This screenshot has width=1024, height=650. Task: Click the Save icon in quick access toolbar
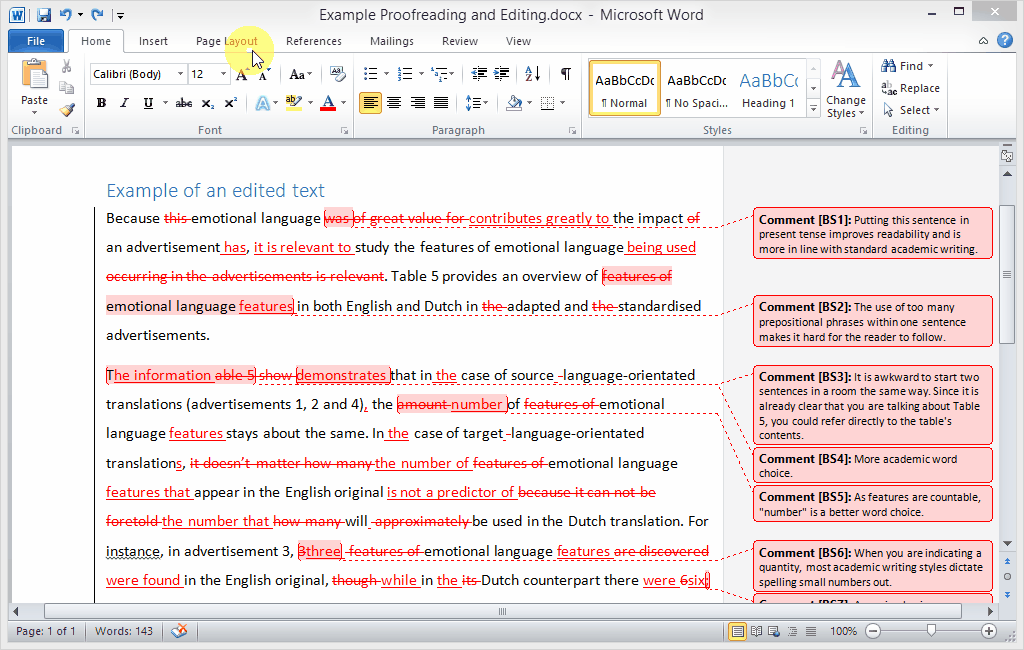click(x=44, y=15)
